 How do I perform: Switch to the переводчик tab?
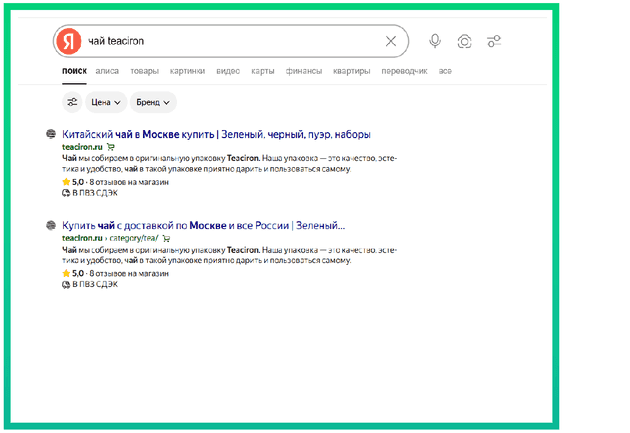(x=404, y=71)
